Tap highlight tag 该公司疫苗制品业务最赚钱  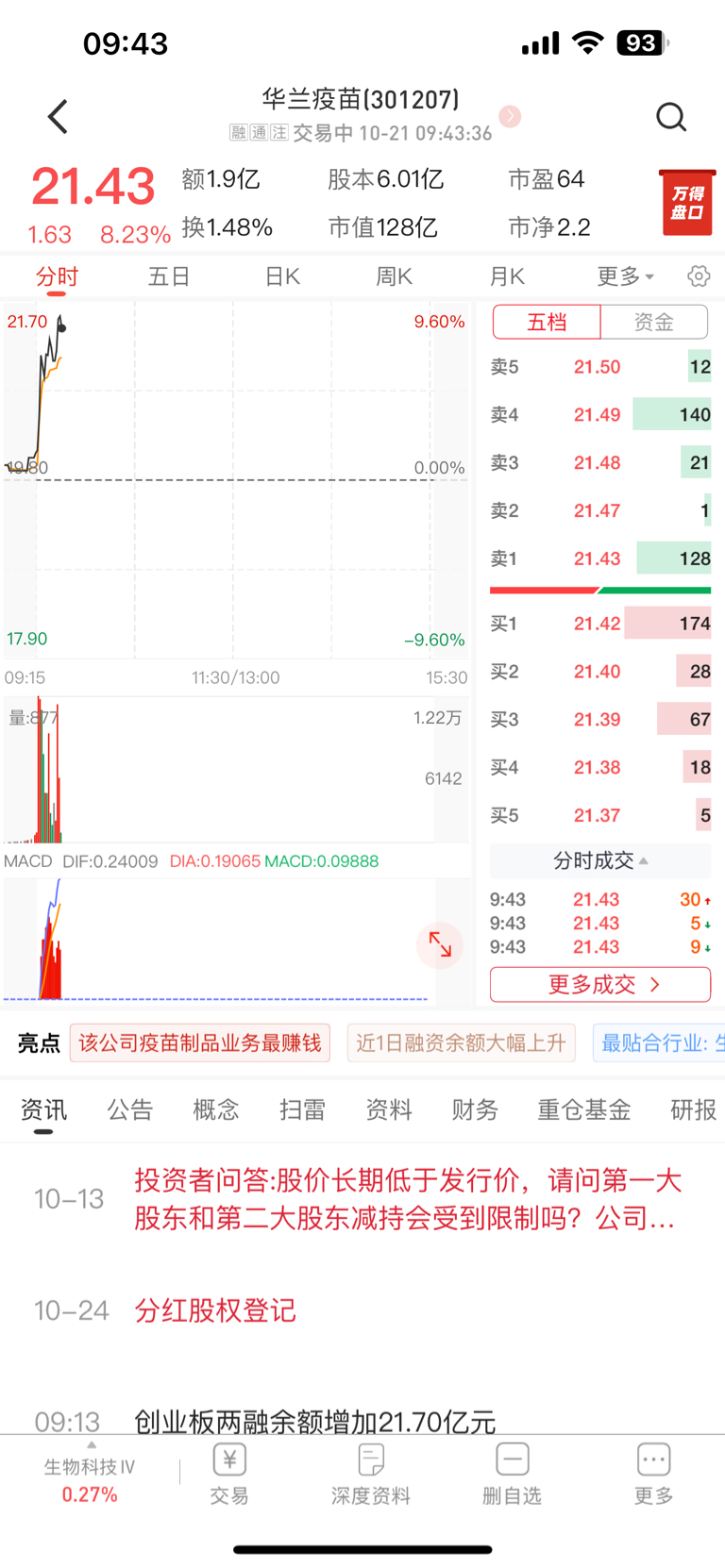click(x=200, y=1043)
